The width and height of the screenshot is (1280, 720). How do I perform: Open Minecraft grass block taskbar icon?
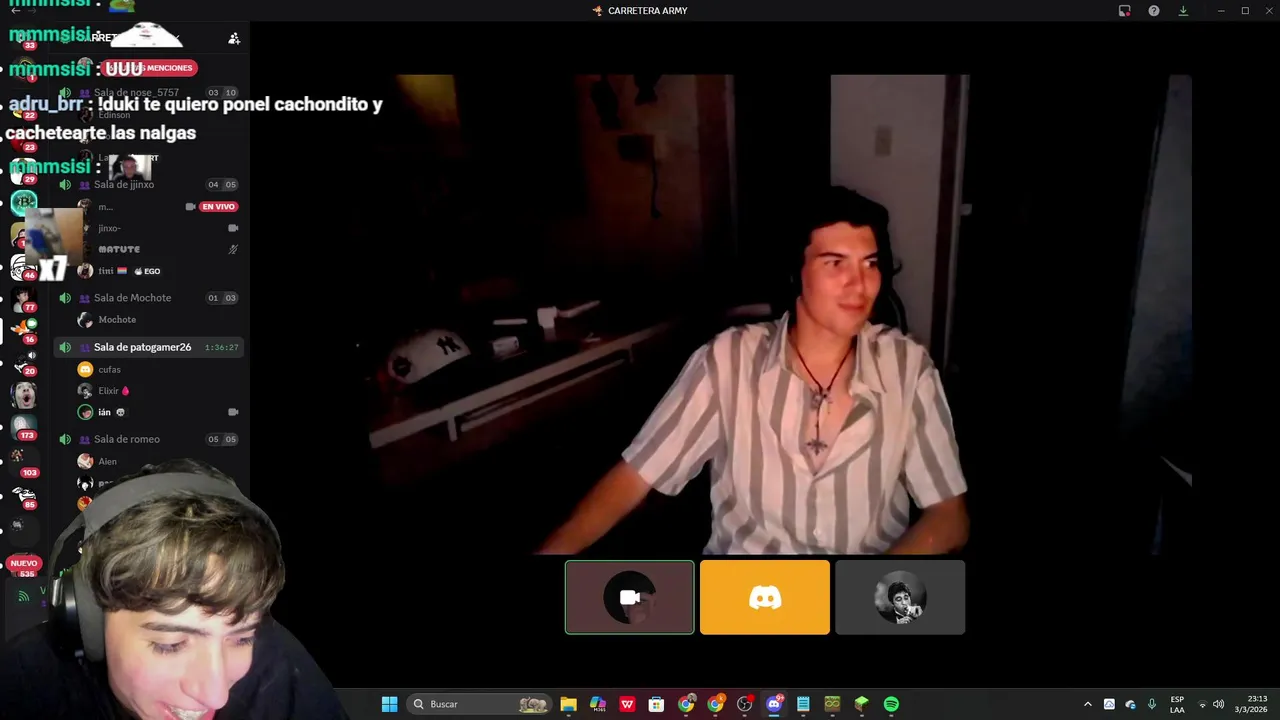tap(861, 704)
